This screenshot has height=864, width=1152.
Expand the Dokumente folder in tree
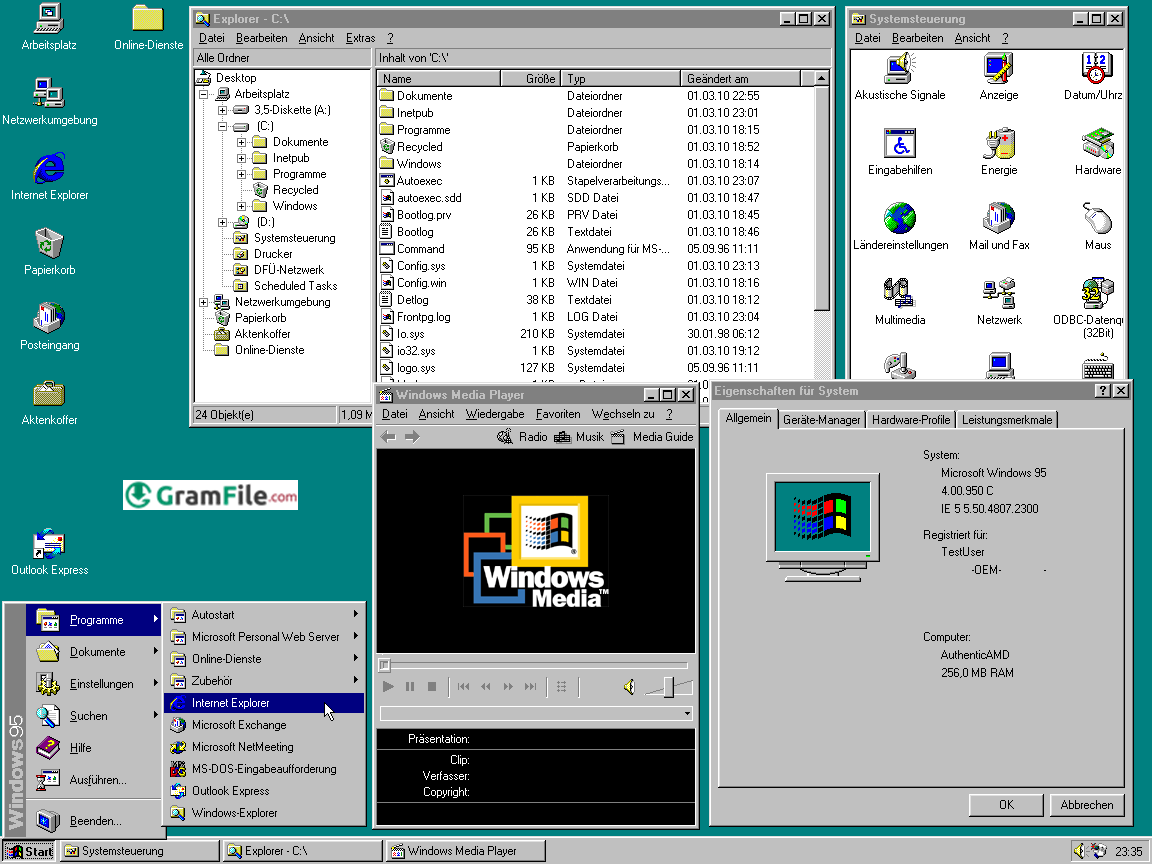click(242, 142)
